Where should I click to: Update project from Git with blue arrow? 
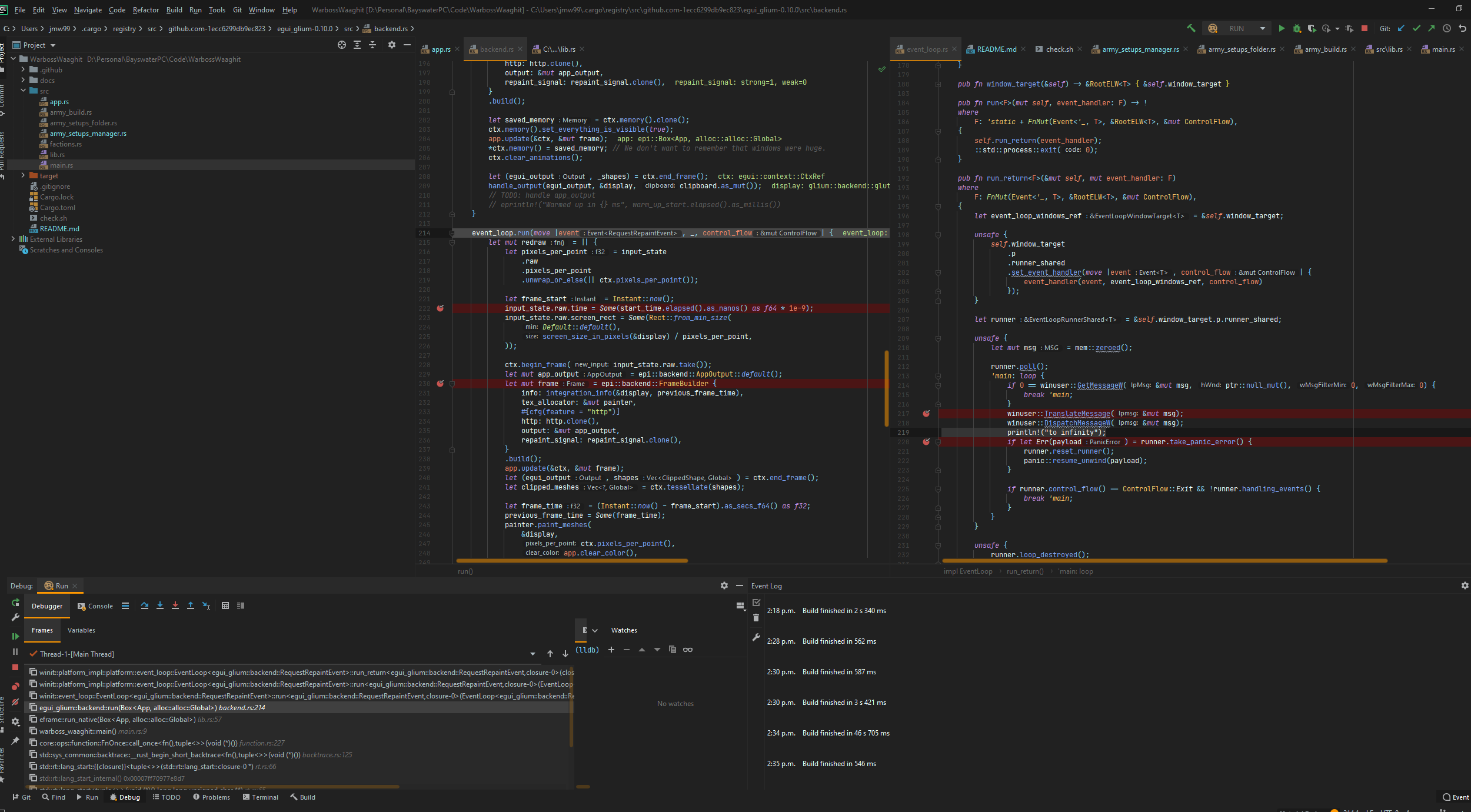1402,28
